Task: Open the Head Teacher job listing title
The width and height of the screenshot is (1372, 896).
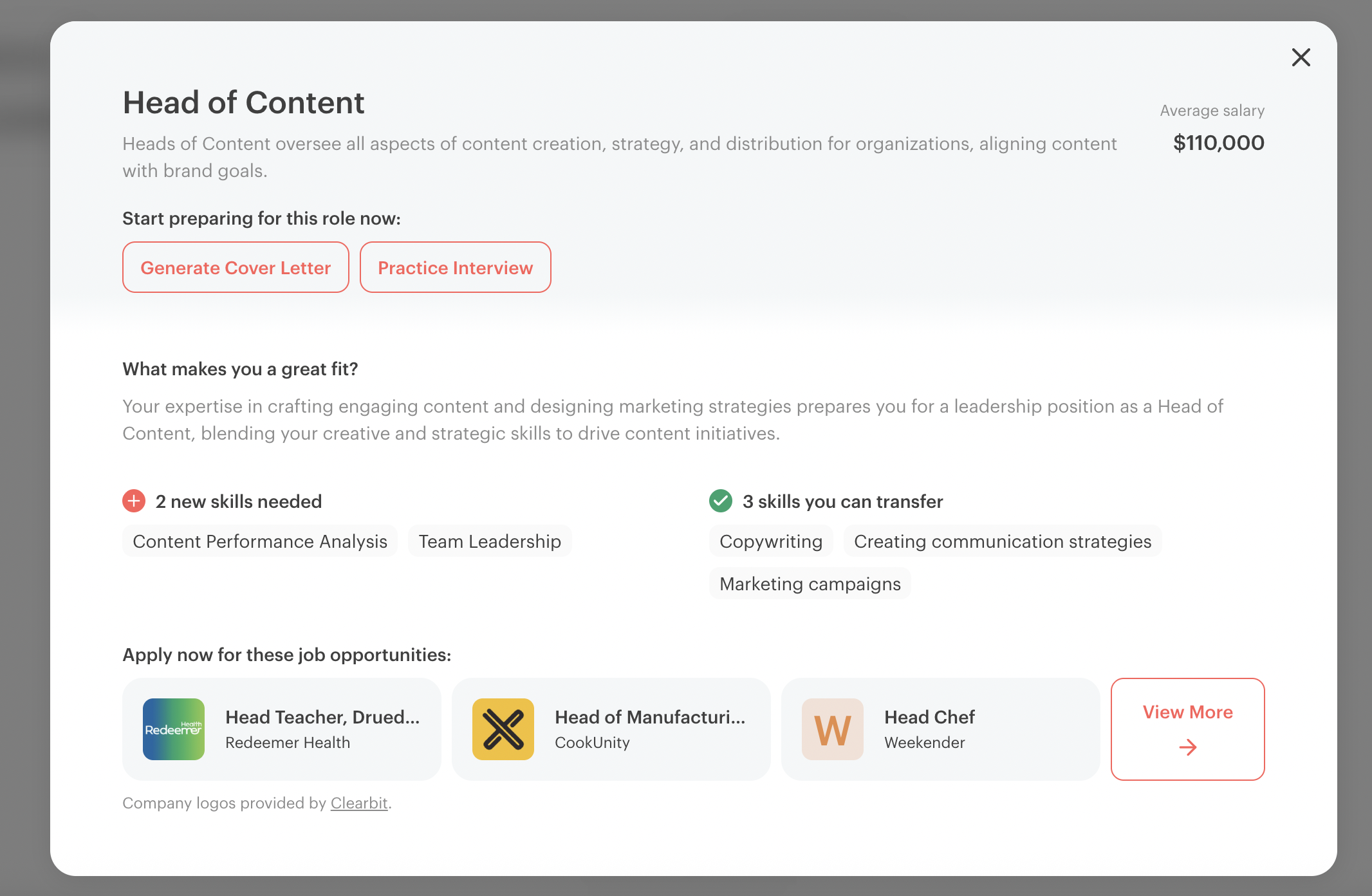Action: (322, 717)
